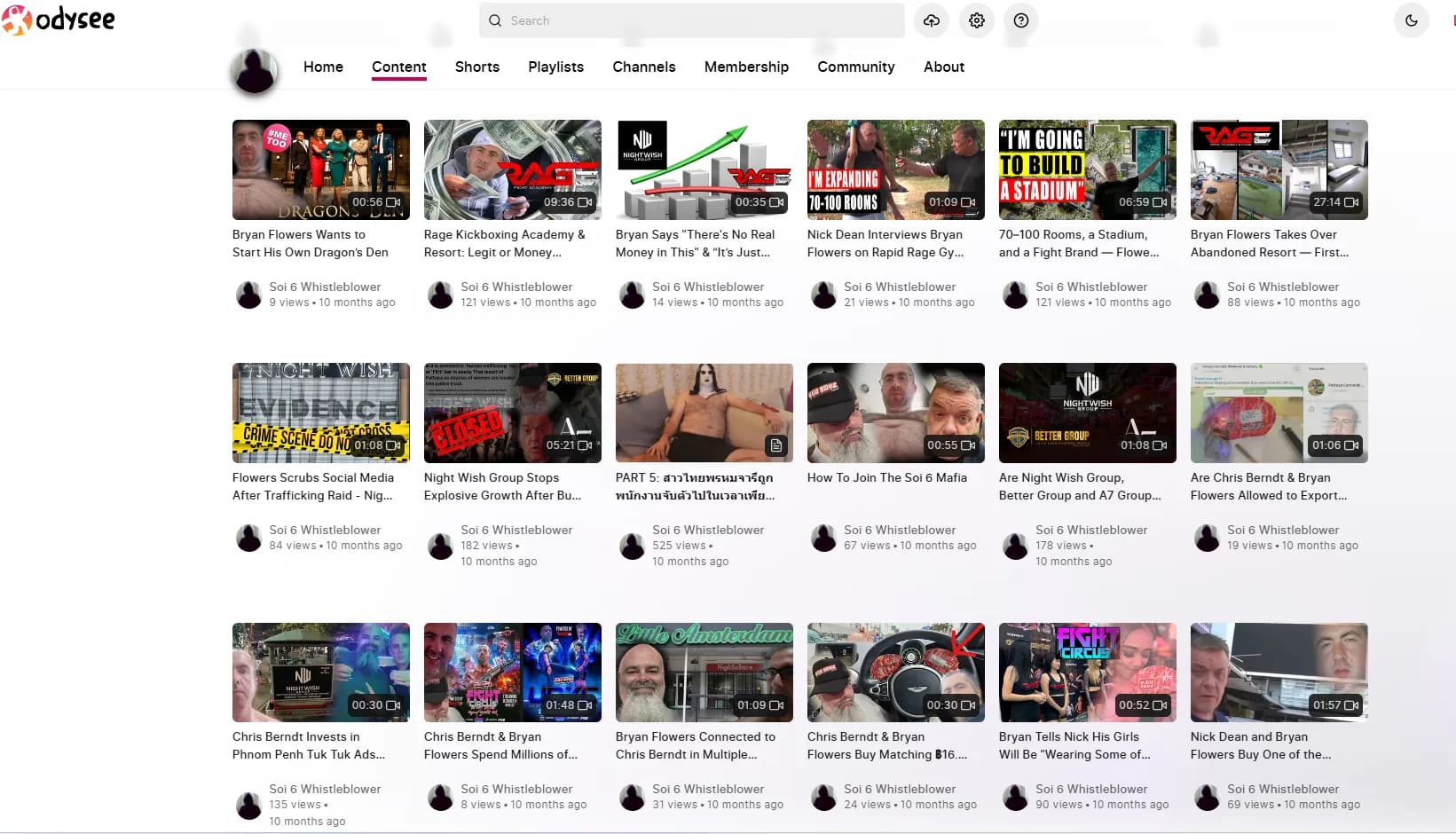Open the Membership tab
Viewport: 1456px width, 834px height.
[746, 67]
